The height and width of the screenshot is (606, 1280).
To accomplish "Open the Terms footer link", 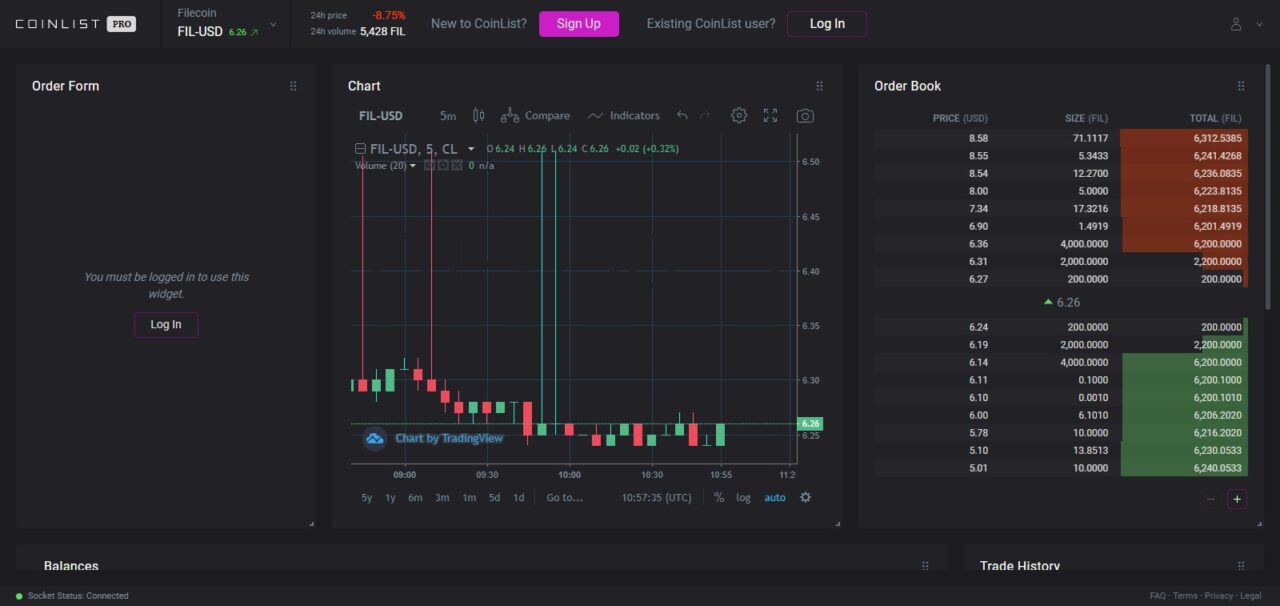I will coord(1185,596).
